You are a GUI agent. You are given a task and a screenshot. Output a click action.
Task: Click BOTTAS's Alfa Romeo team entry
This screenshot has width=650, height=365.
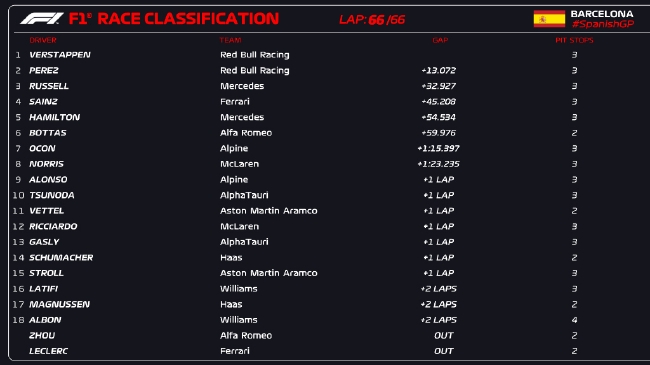(x=246, y=133)
